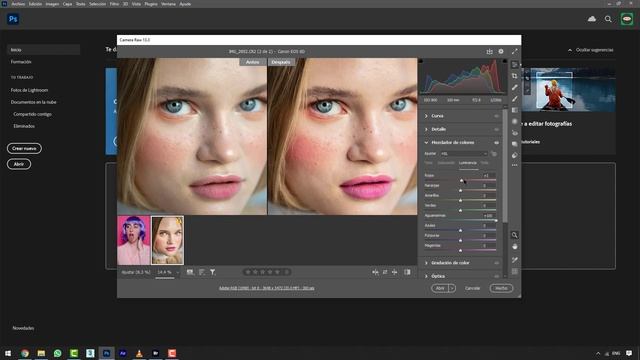The image size is (640, 360).
Task: Toggle histogram shadow clipping warning
Action: 421,61
